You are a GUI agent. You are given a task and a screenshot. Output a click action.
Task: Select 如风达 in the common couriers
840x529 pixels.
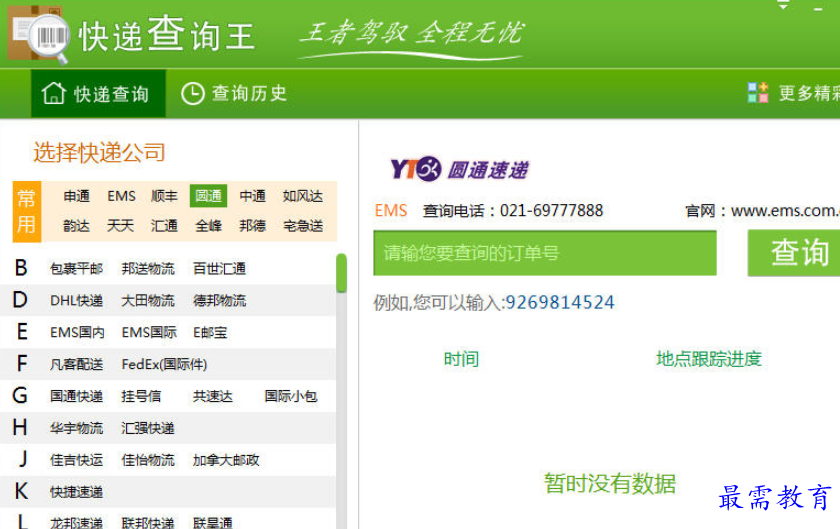303,196
